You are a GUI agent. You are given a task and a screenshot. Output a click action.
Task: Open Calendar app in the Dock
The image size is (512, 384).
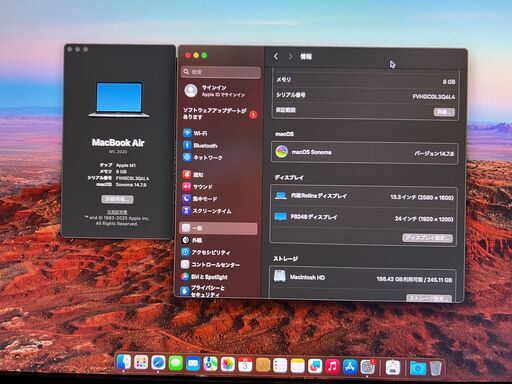(245, 365)
